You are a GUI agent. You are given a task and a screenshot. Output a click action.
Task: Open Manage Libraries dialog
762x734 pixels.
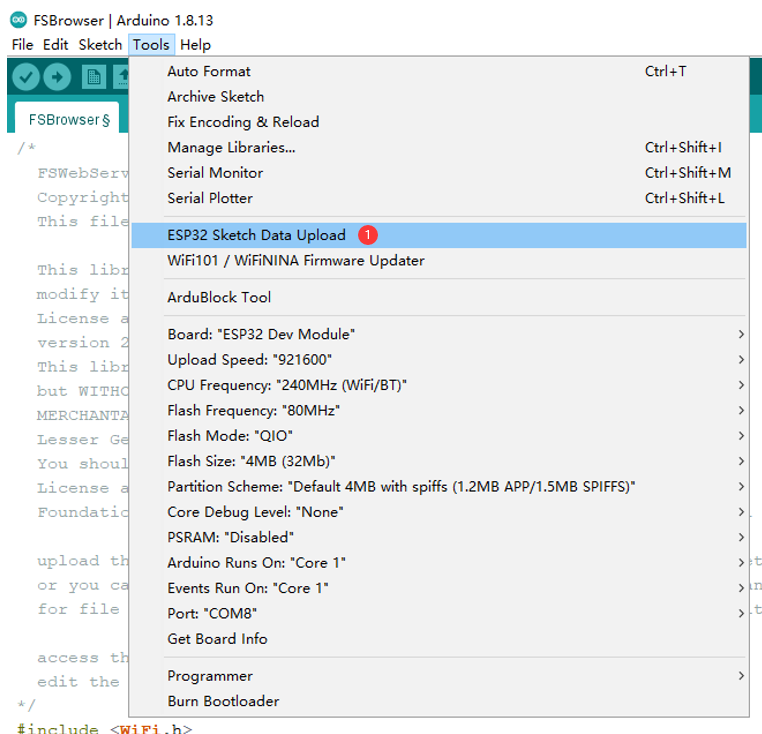point(439,147)
